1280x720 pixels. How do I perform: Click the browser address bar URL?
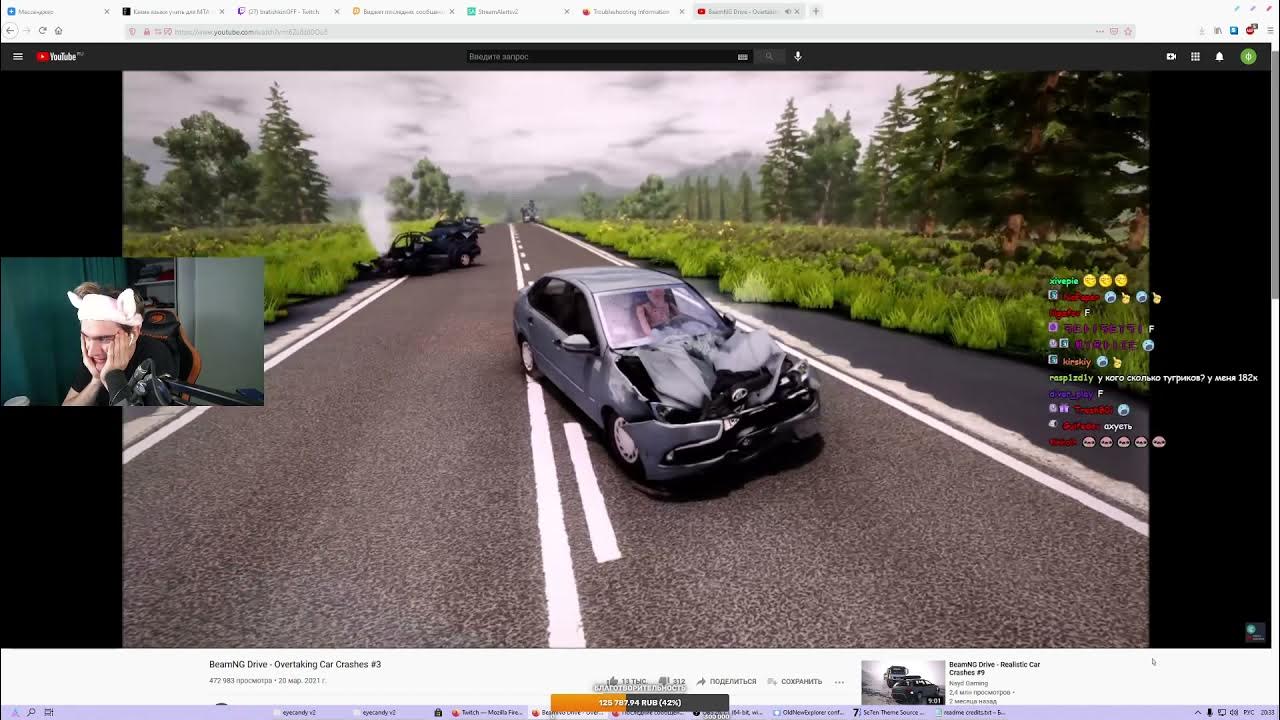[250, 32]
